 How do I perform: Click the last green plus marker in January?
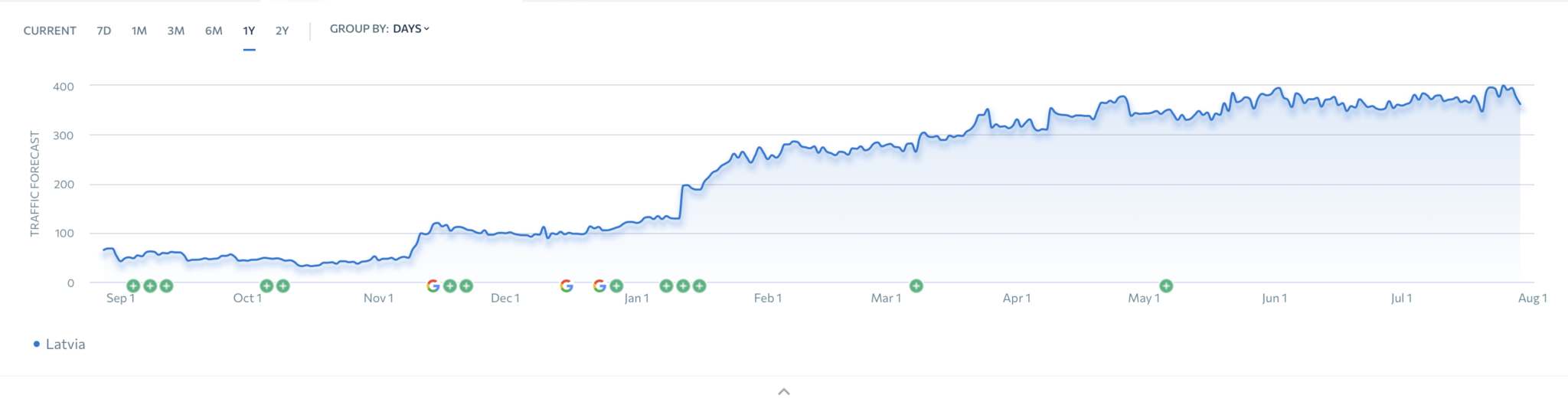point(699,286)
